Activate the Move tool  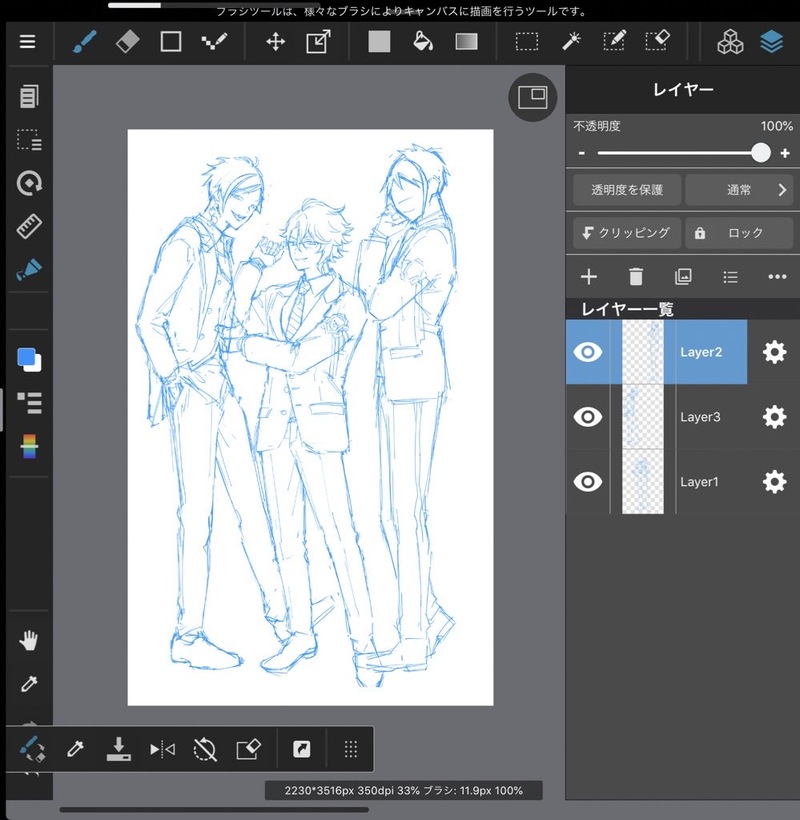click(x=275, y=42)
